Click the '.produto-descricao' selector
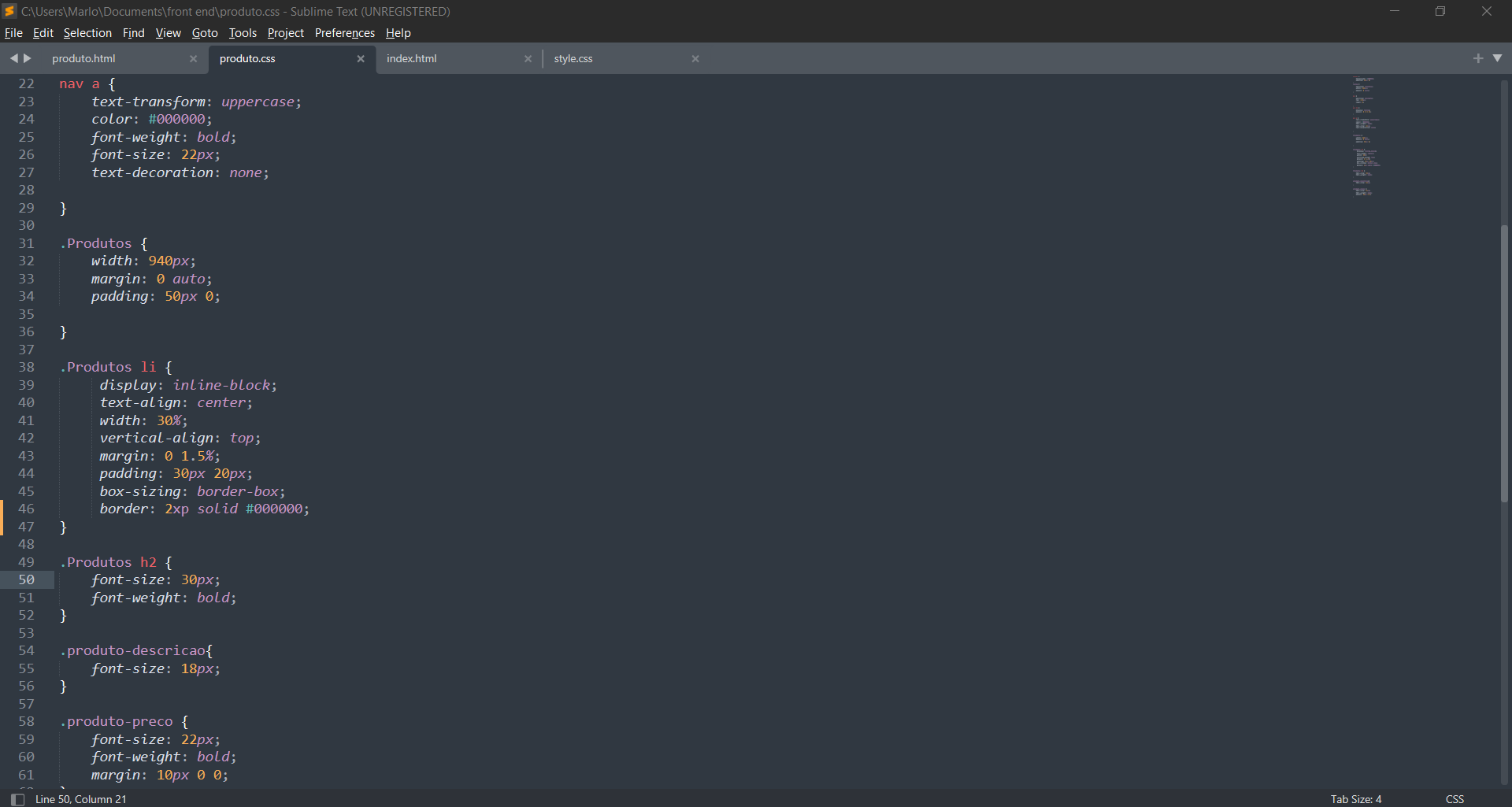This screenshot has height=807, width=1512. 132,651
